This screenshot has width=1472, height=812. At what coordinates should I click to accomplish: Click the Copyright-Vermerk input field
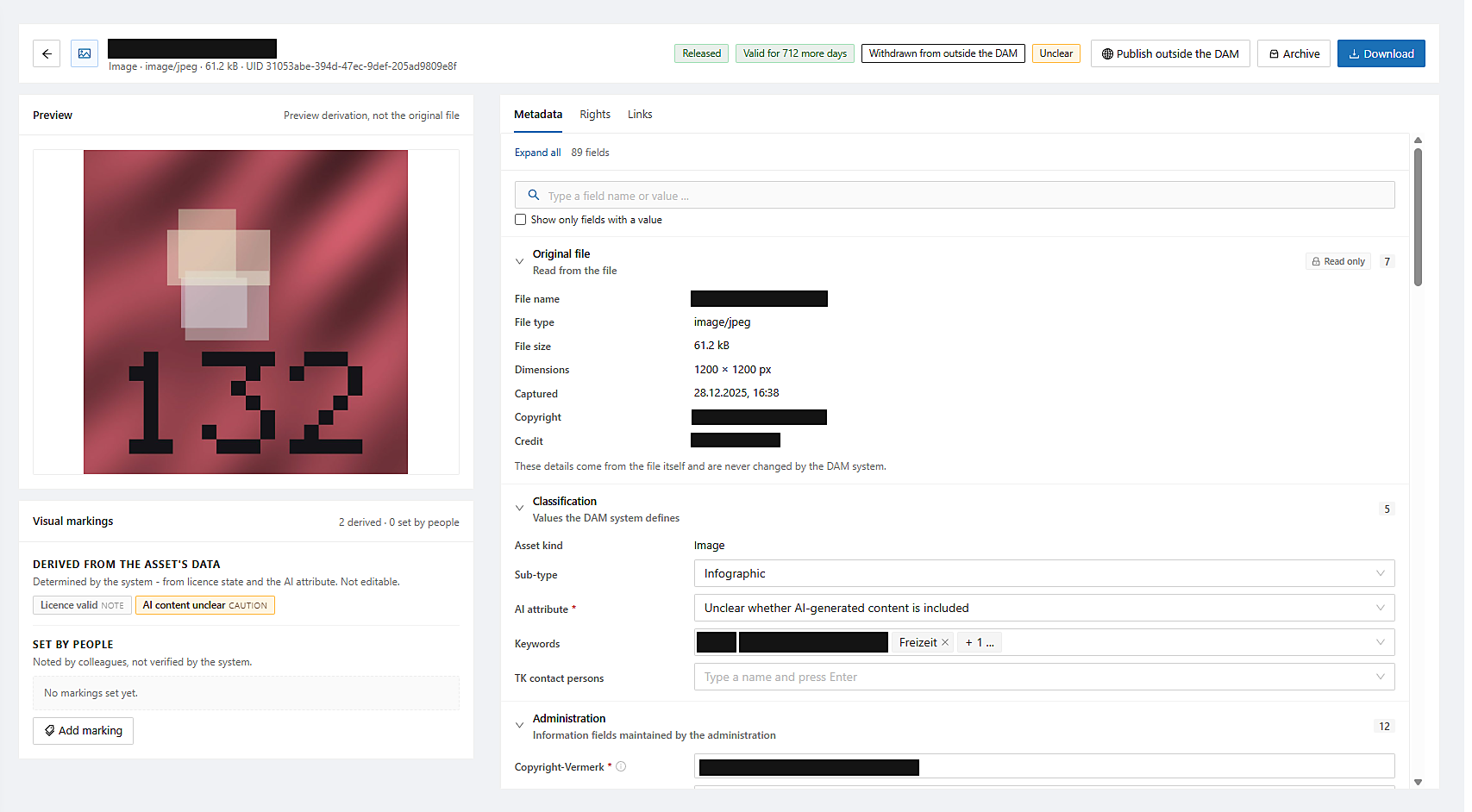coord(1044,766)
